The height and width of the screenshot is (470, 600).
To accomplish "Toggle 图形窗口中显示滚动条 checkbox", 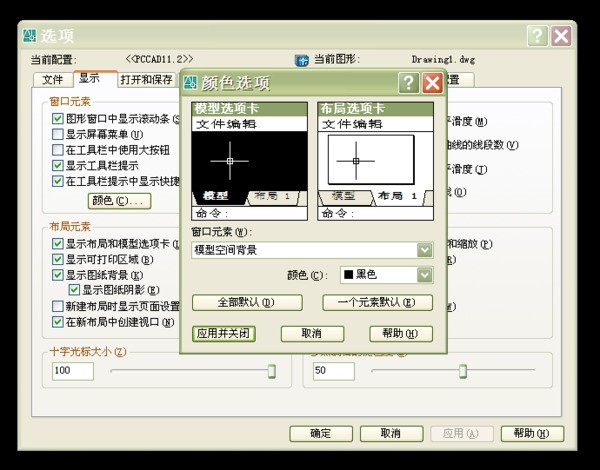I will point(57,118).
